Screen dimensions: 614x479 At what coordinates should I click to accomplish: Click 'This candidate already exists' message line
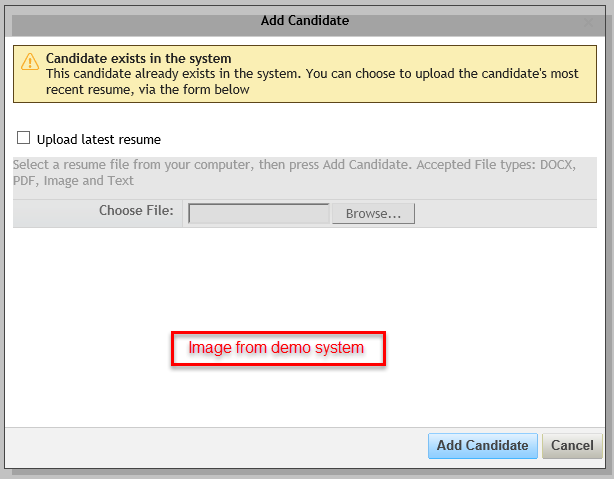coord(312,74)
